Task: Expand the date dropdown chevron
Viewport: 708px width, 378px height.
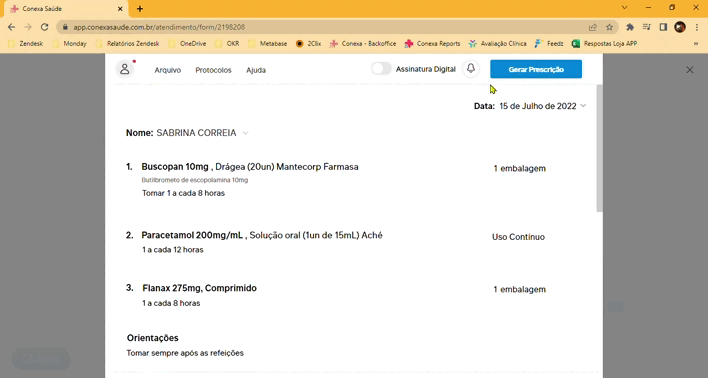Action: pyautogui.click(x=583, y=106)
